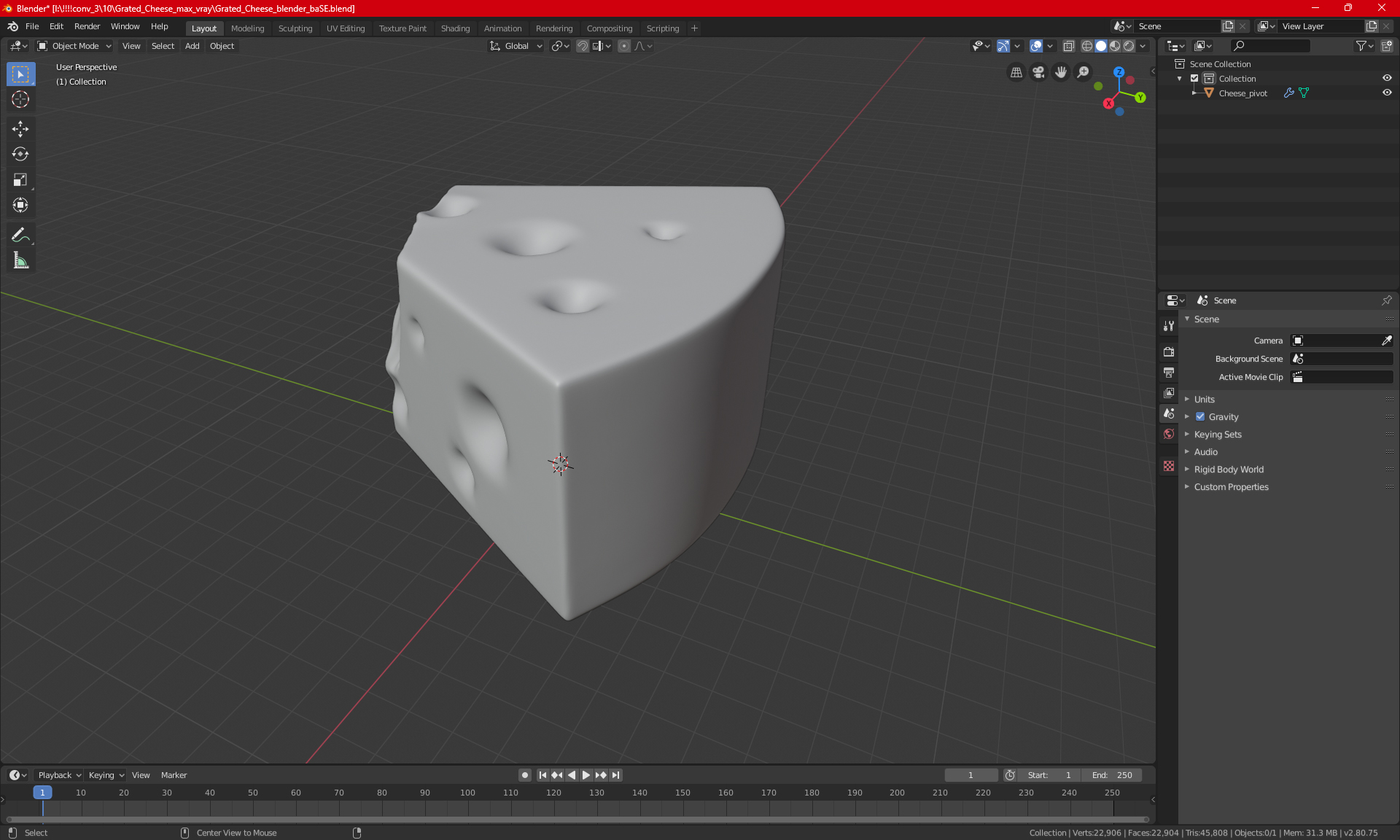
Task: Hide Collection with its eye icon
Action: tap(1387, 78)
